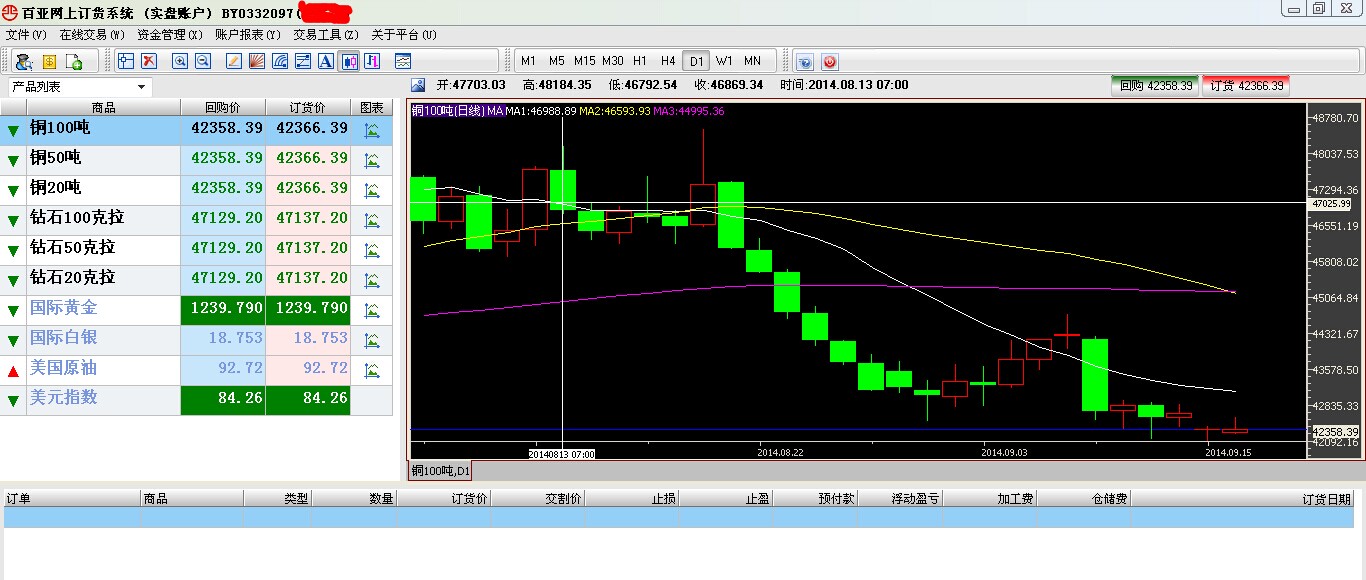1366x580 pixels.
Task: Open chart icon for 钻石50克拉 row
Action: (x=372, y=250)
